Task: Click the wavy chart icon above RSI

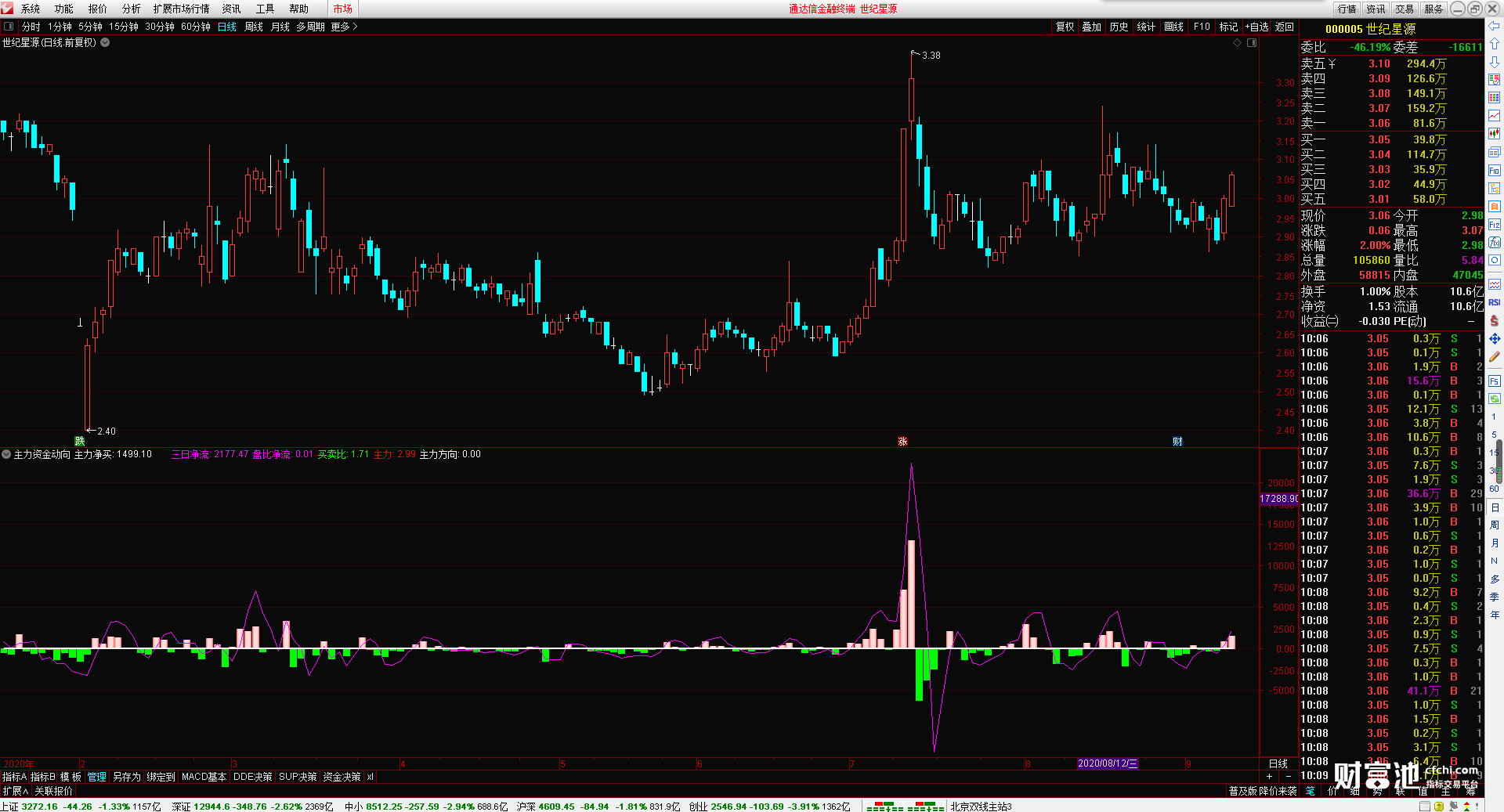Action: (x=1494, y=284)
